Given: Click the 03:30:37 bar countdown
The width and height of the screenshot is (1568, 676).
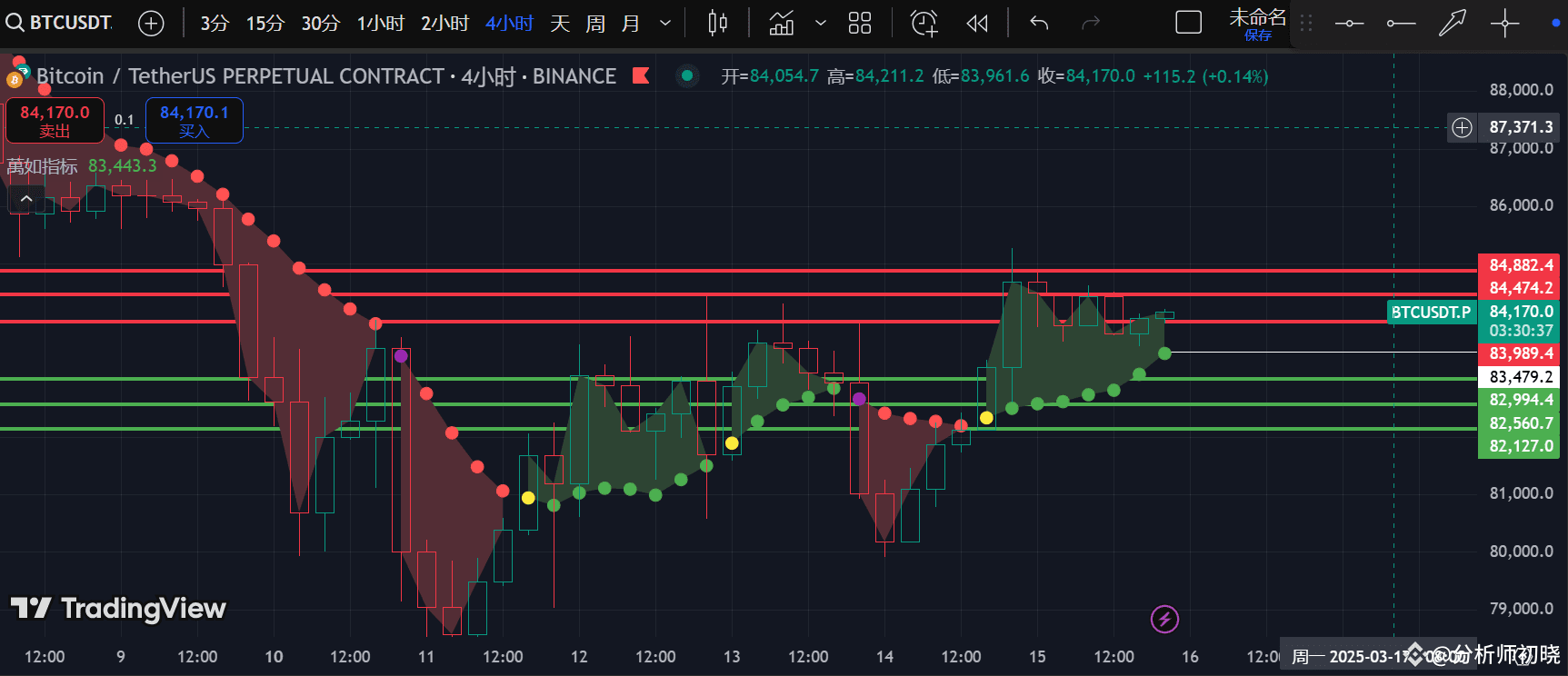Looking at the screenshot, I should click(x=1519, y=332).
